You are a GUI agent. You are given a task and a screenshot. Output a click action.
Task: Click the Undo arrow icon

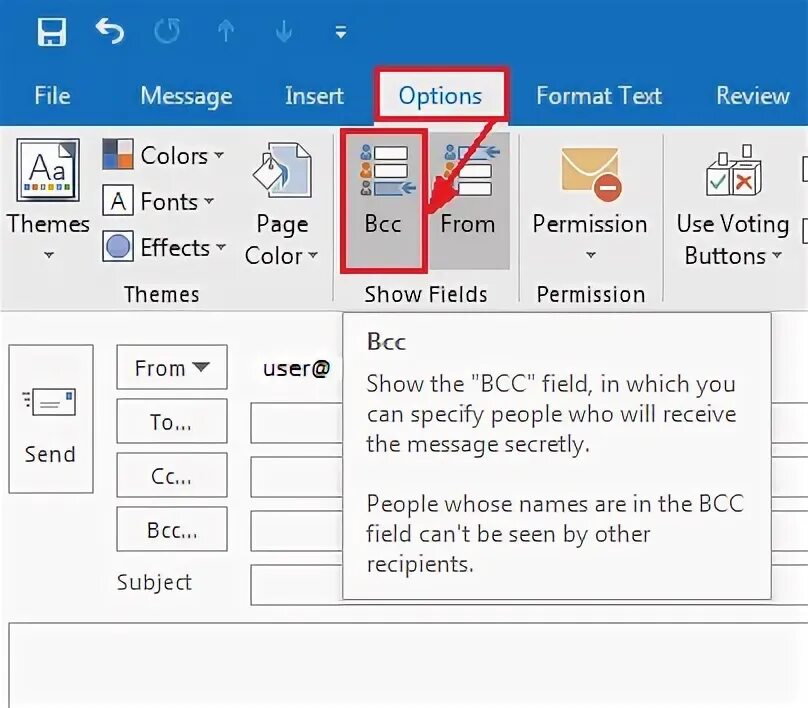(110, 32)
